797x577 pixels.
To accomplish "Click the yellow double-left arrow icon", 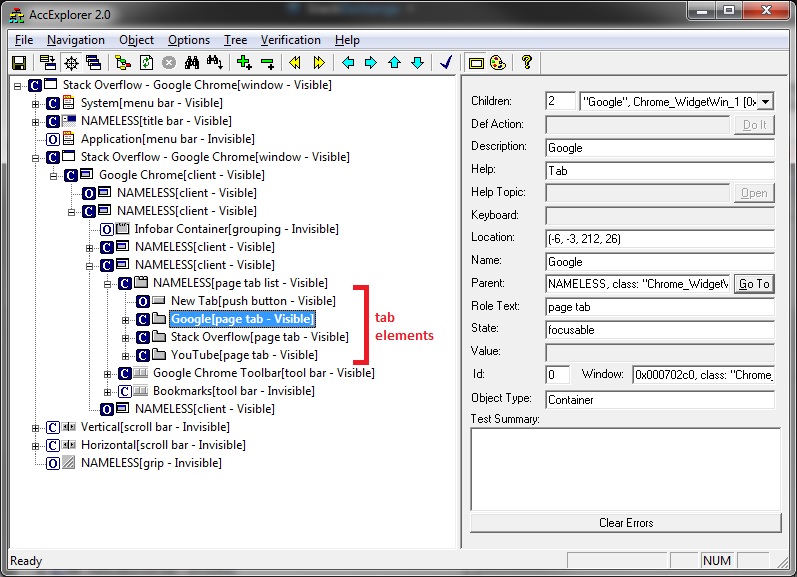I will 295,63.
